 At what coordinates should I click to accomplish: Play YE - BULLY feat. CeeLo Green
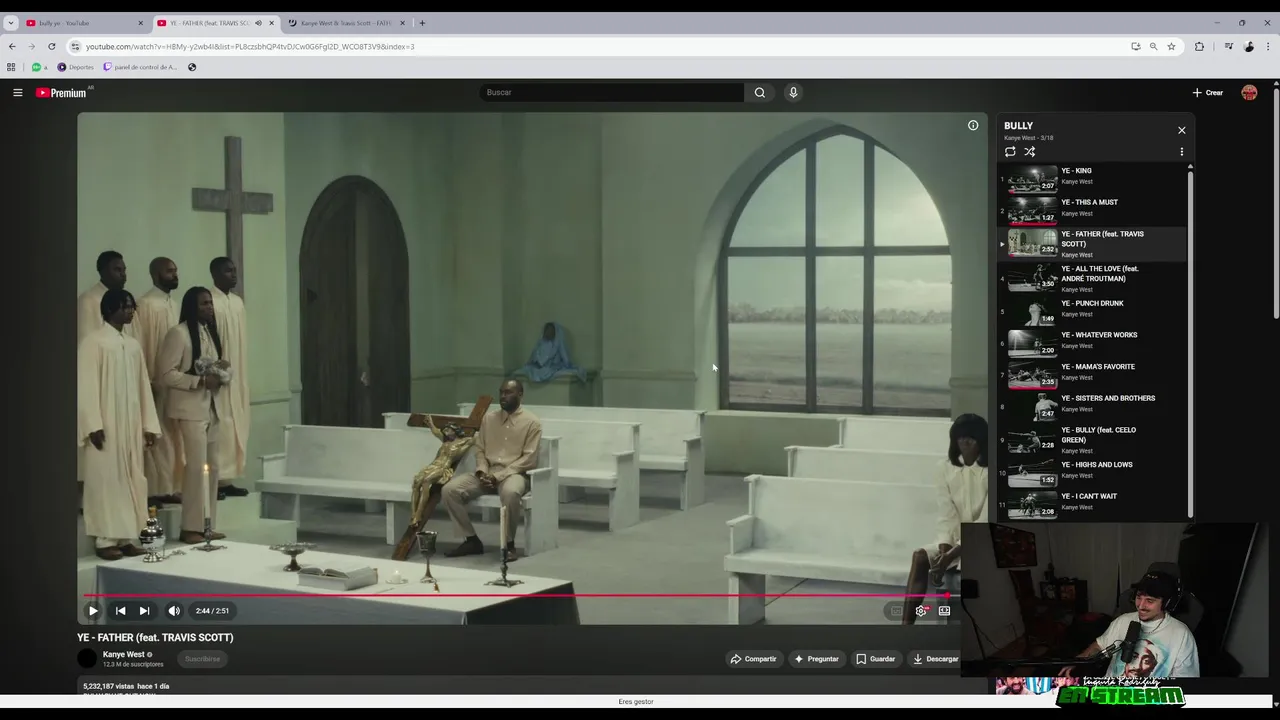(x=1092, y=440)
